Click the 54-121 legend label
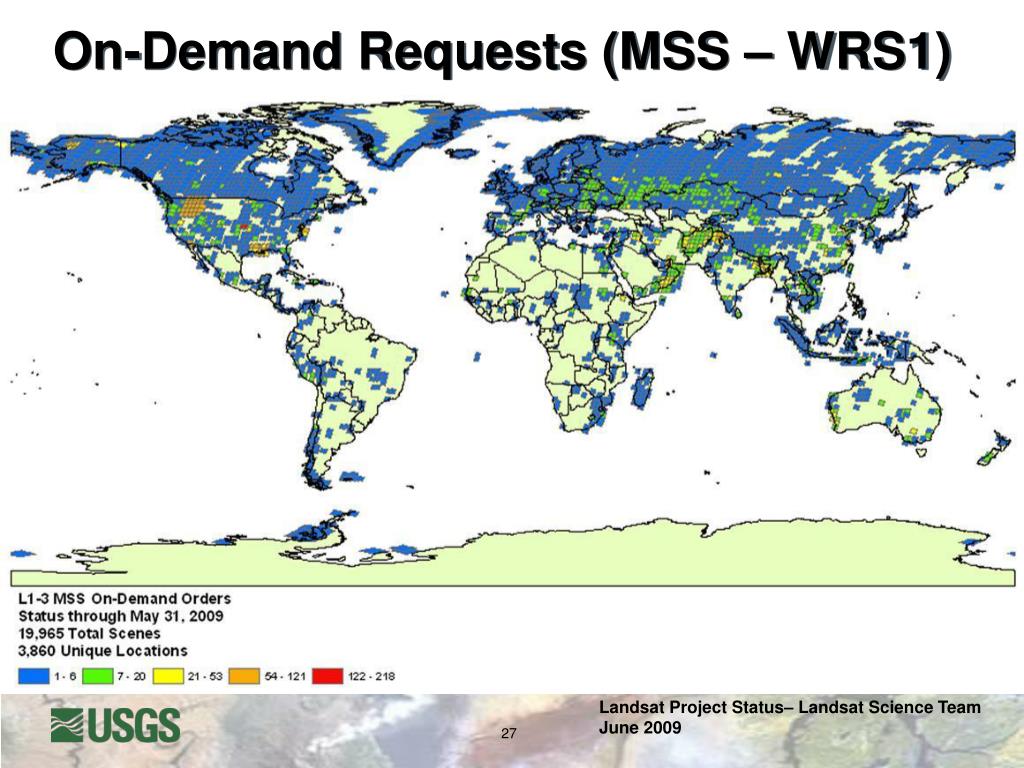Screen dimensions: 1024x768 coord(285,677)
